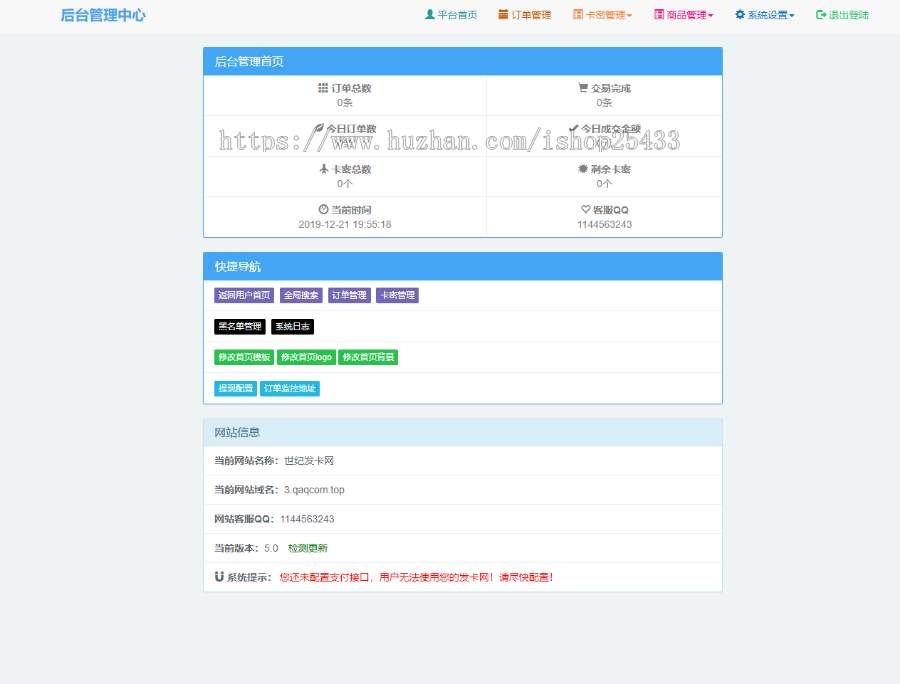
Task: Click the 快捷导航 panel header
Action: tap(463, 266)
